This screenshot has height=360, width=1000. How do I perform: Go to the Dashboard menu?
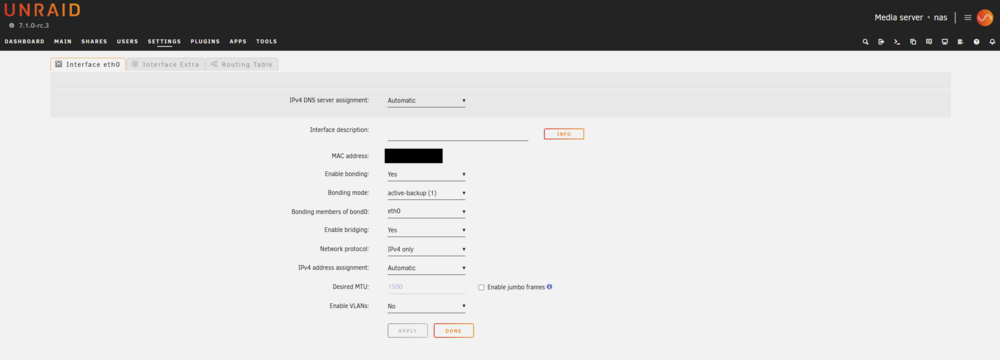click(24, 41)
